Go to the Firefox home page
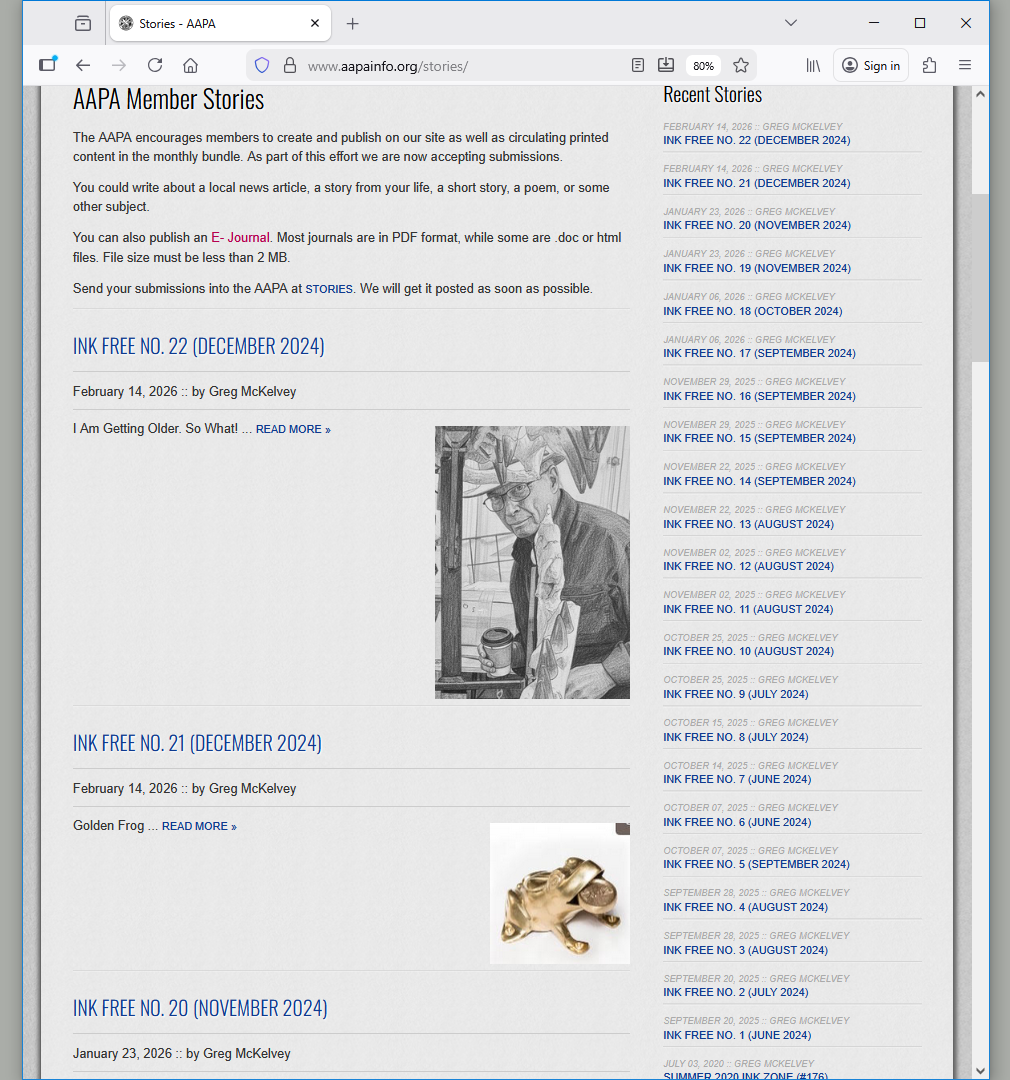Screen dimensions: 1010x1080 tap(190, 65)
